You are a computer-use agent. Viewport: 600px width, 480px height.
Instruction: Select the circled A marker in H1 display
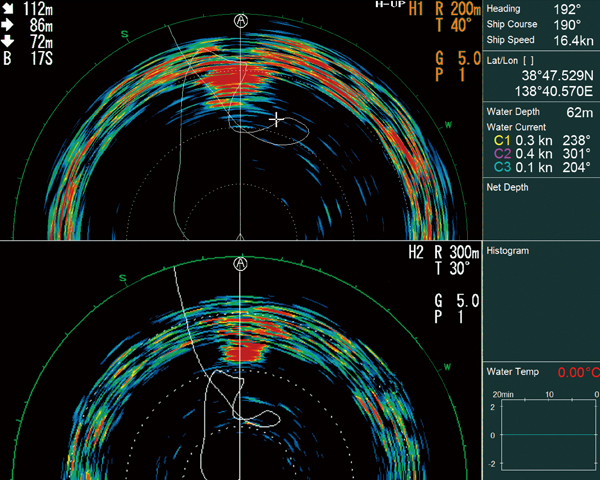(241, 21)
